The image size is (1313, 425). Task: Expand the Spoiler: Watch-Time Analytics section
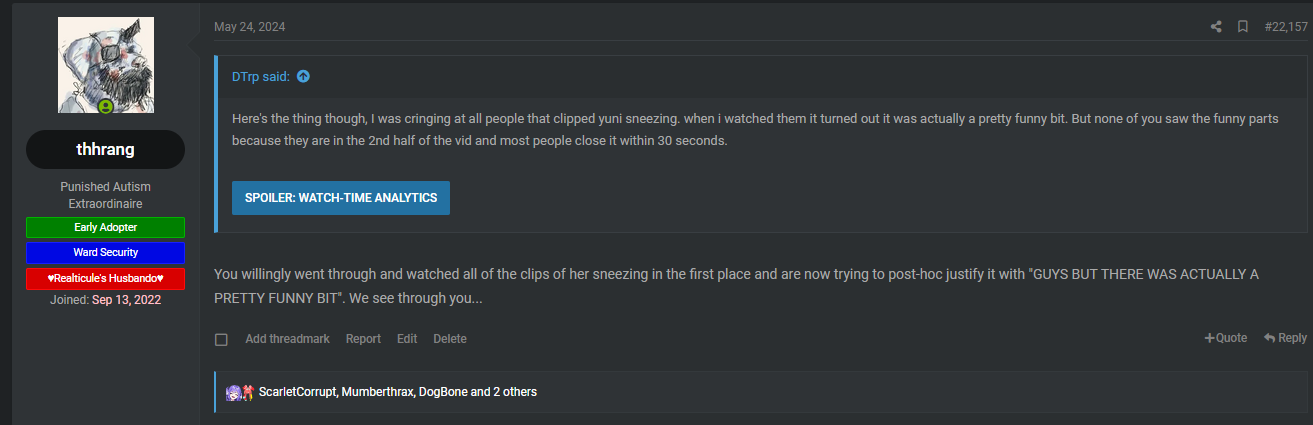(341, 198)
